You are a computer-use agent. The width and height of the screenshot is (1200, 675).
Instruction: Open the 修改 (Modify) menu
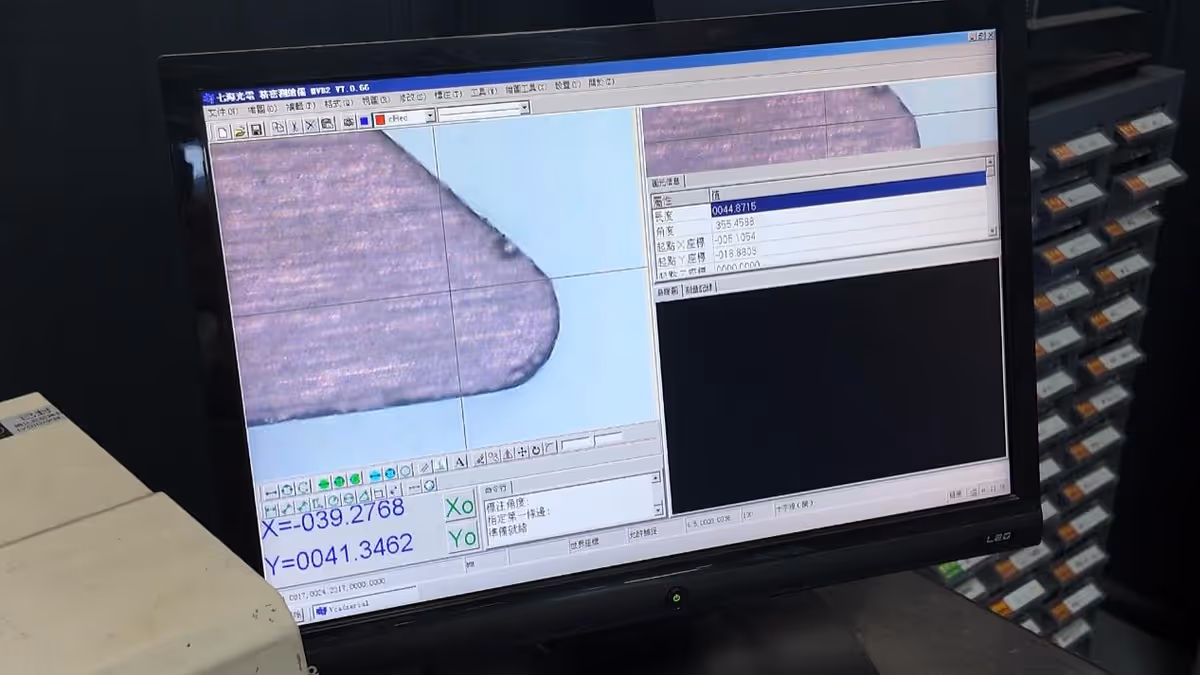tap(412, 97)
